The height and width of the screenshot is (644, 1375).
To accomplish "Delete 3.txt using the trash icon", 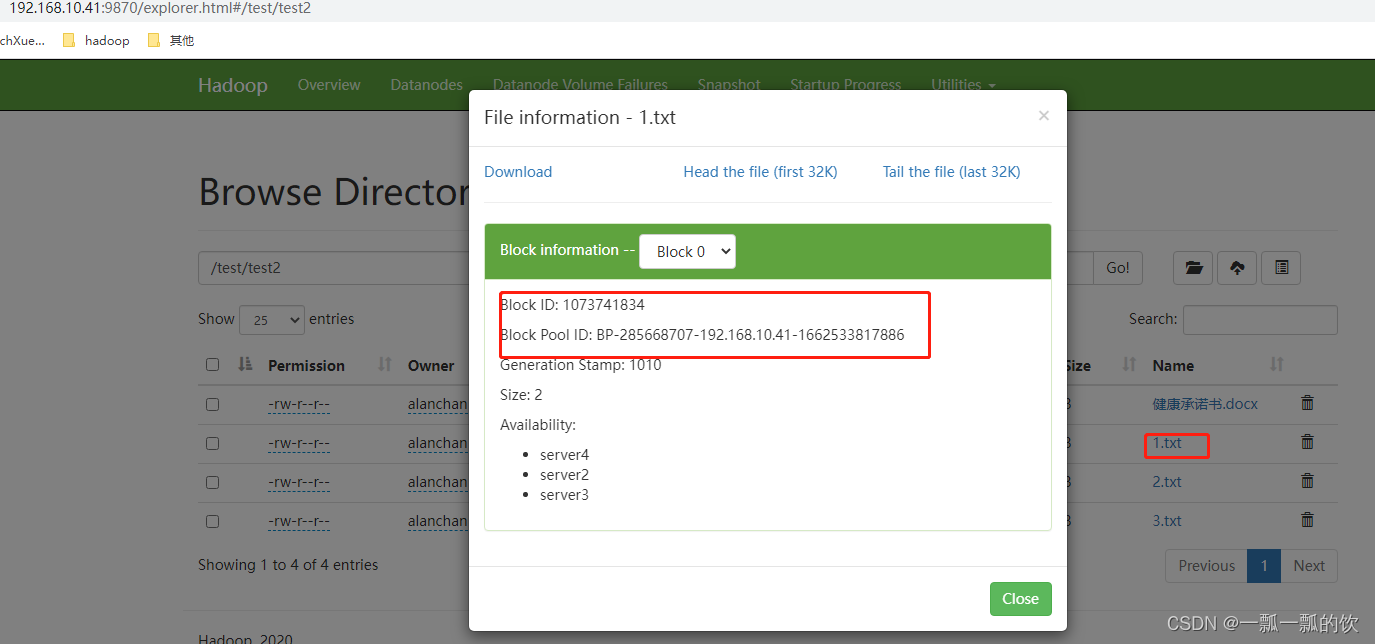I will (1307, 520).
